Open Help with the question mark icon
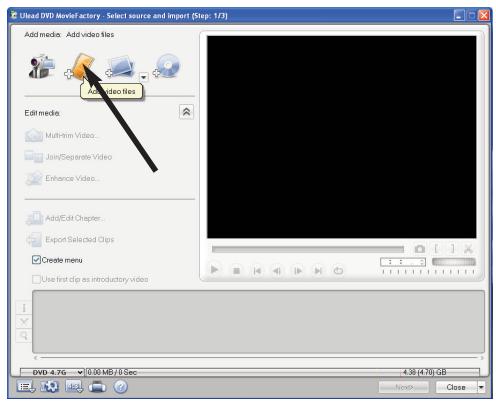 point(120,387)
